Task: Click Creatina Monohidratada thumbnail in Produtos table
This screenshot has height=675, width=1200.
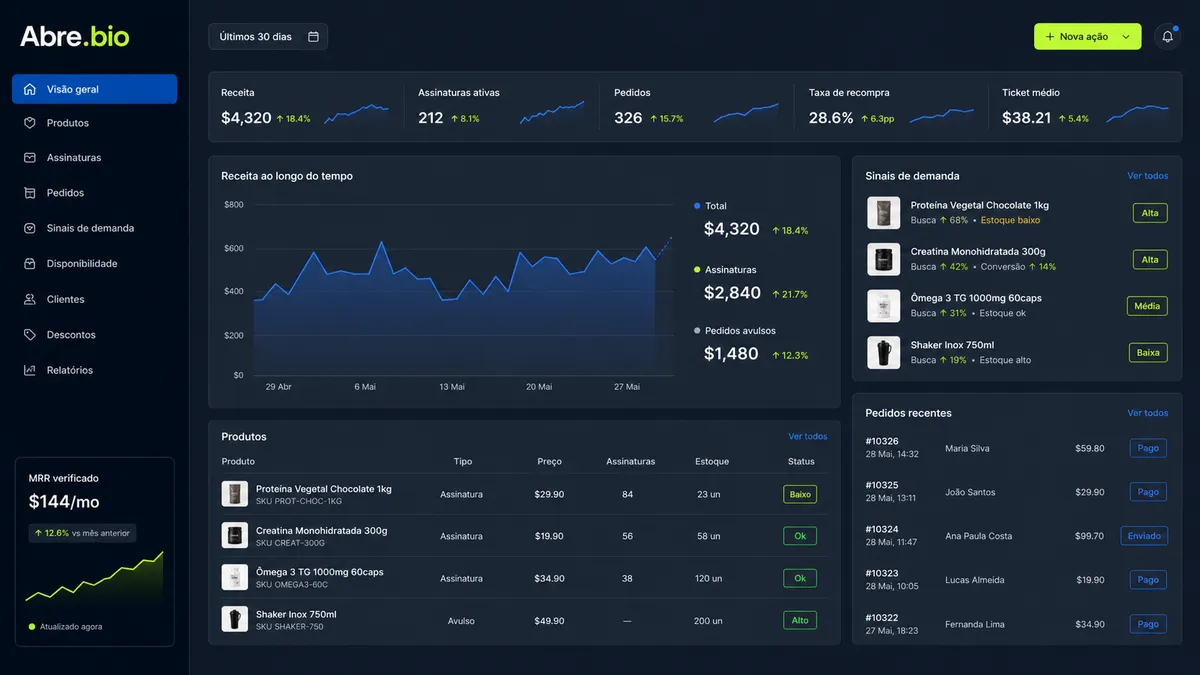Action: 235,536
